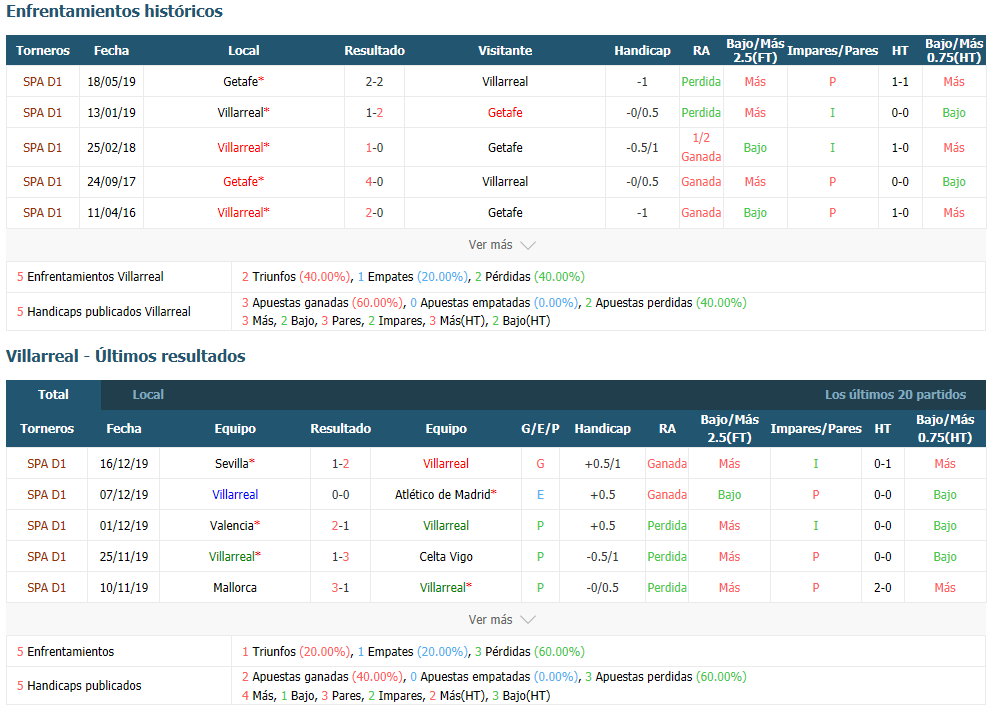Click Getafe local team on 24/09/17
The width and height of the screenshot is (998, 711).
[243, 181]
